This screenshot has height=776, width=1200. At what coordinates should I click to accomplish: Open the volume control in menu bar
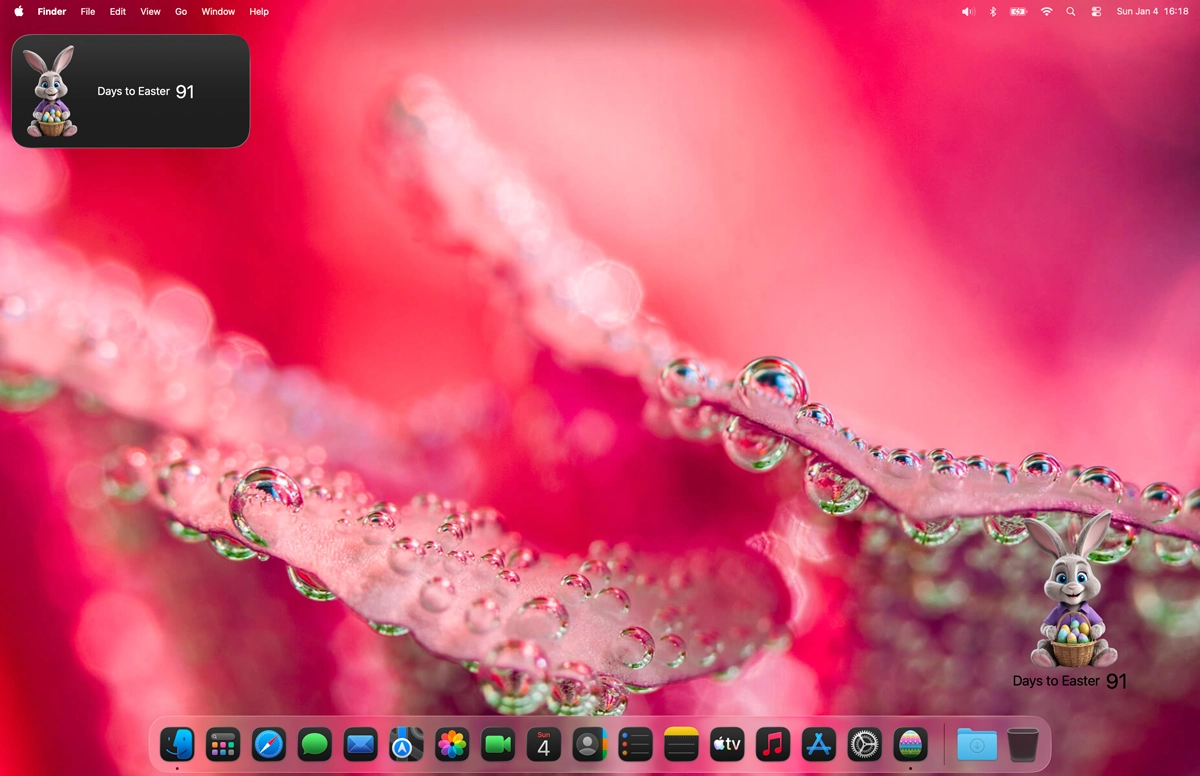click(967, 12)
